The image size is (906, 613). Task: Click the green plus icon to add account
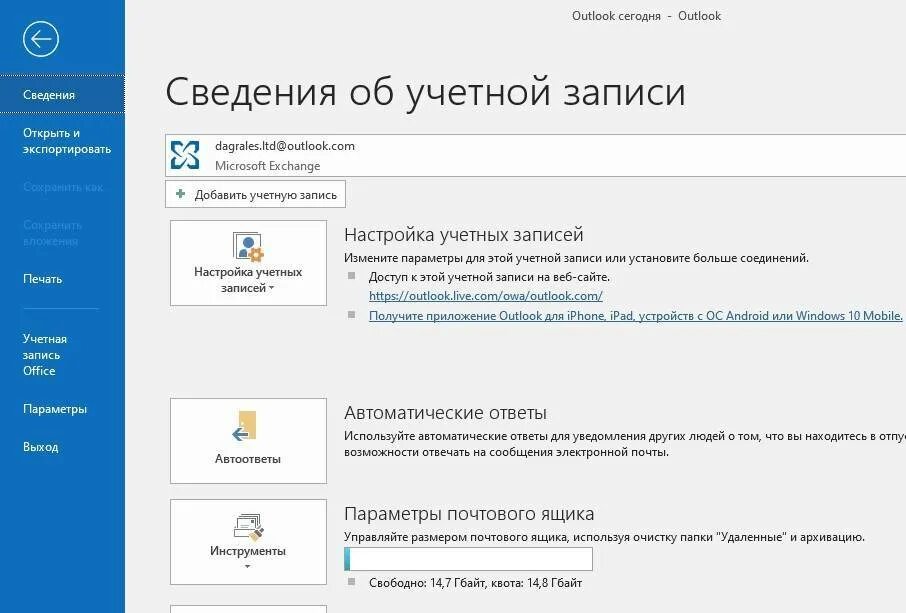[x=180, y=194]
